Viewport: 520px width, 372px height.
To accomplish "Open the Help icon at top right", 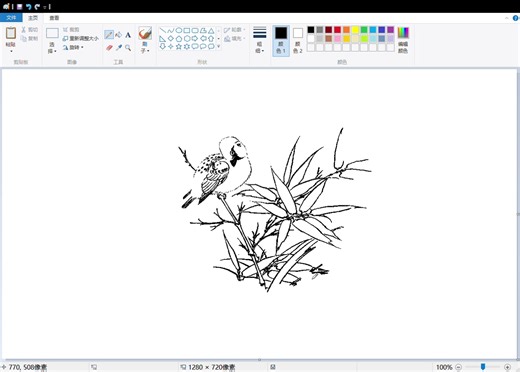I will coord(516,18).
